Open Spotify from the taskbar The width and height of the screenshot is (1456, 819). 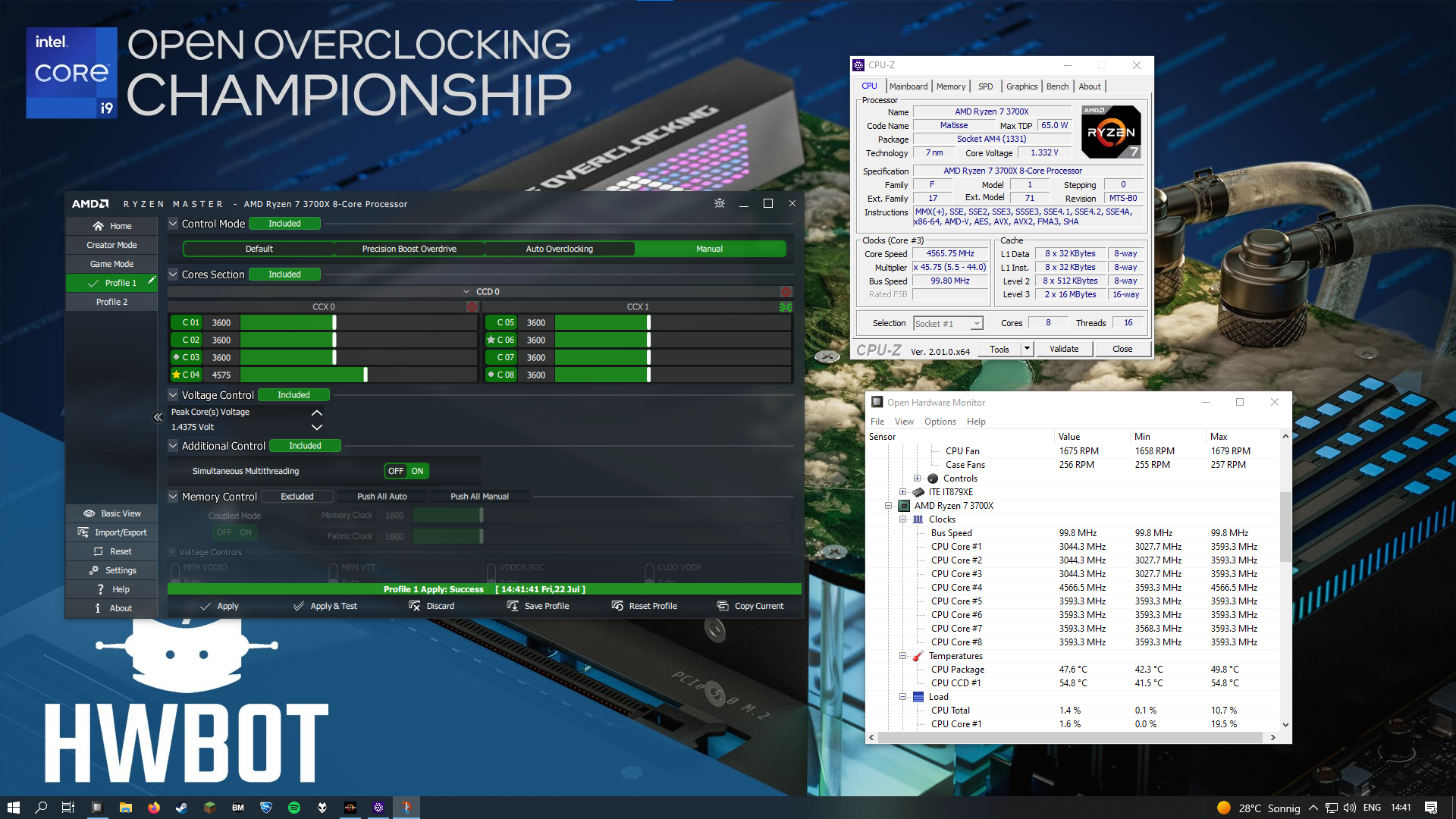click(294, 808)
